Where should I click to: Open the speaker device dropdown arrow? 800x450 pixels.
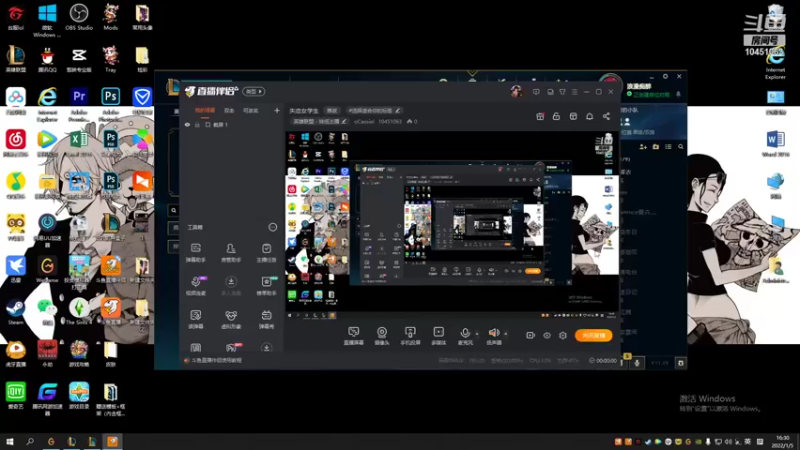(506, 334)
